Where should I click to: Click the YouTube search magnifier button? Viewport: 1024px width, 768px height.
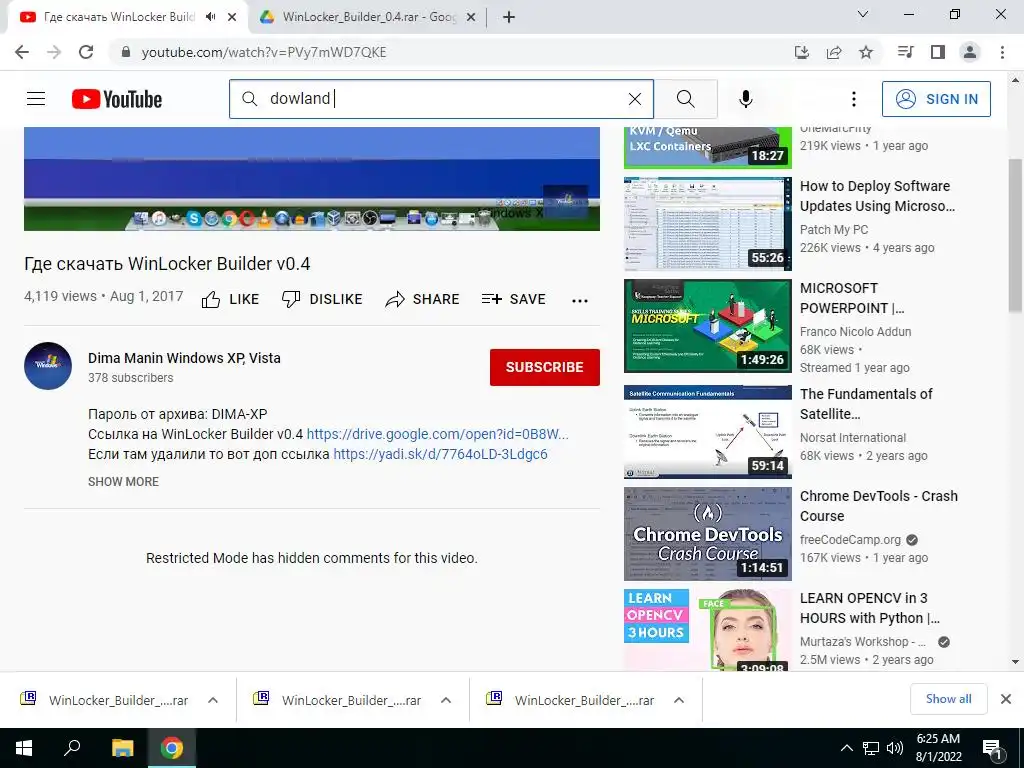click(686, 99)
